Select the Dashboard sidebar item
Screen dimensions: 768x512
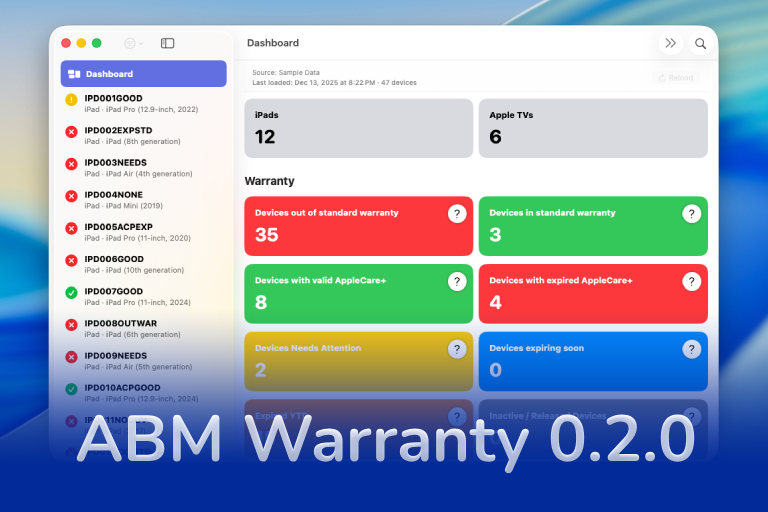pyautogui.click(x=144, y=73)
